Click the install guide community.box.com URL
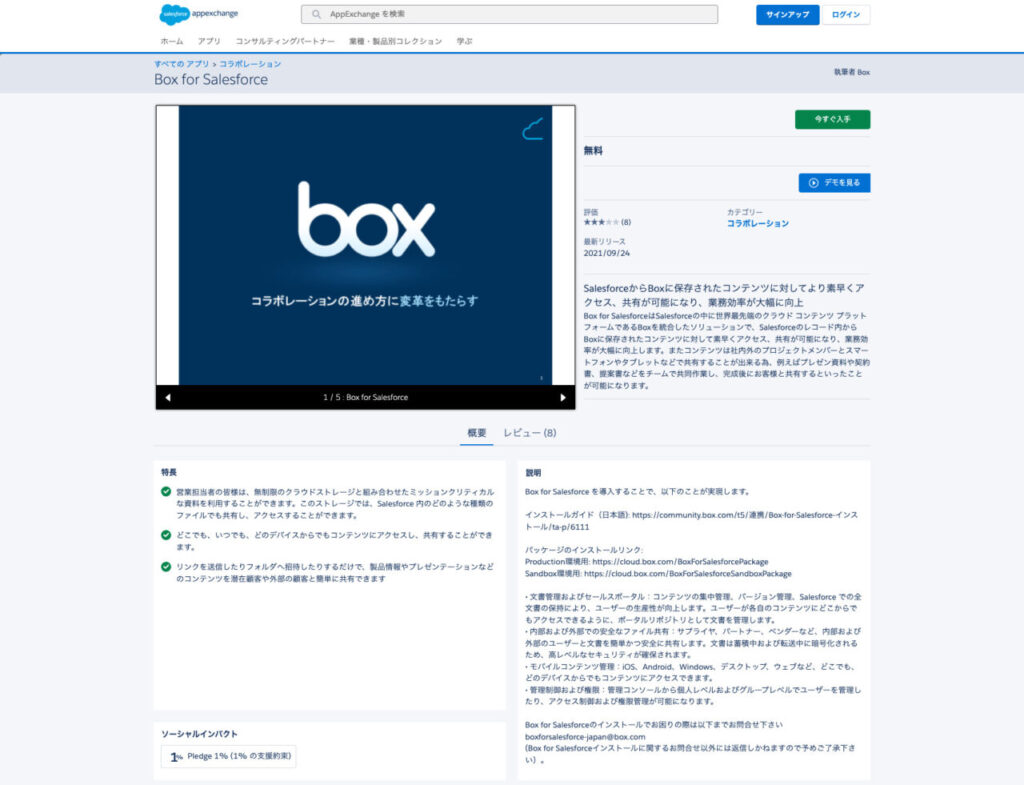Screen dimensions: 1024x785 (692, 521)
